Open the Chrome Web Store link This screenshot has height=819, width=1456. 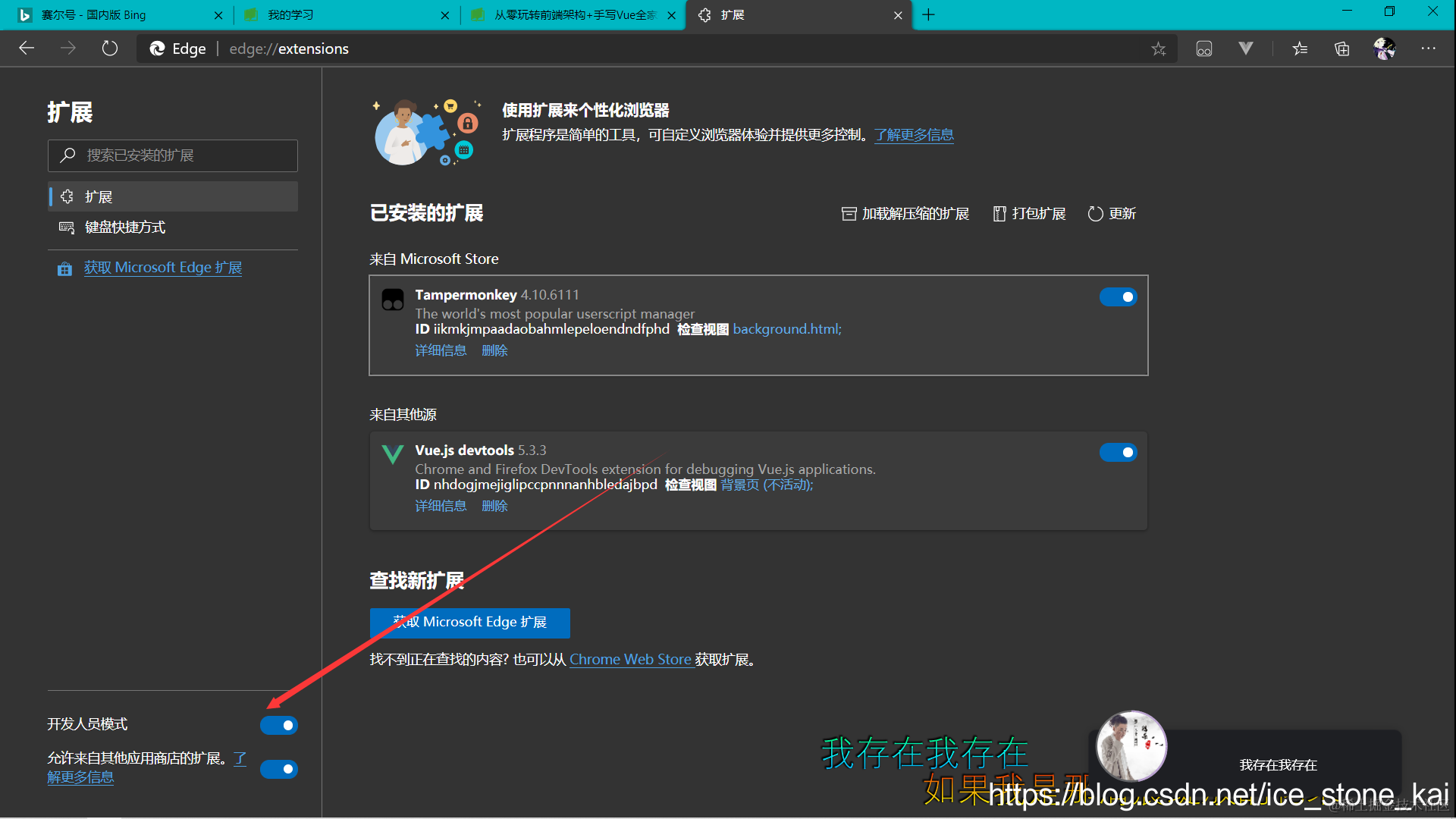click(630, 659)
